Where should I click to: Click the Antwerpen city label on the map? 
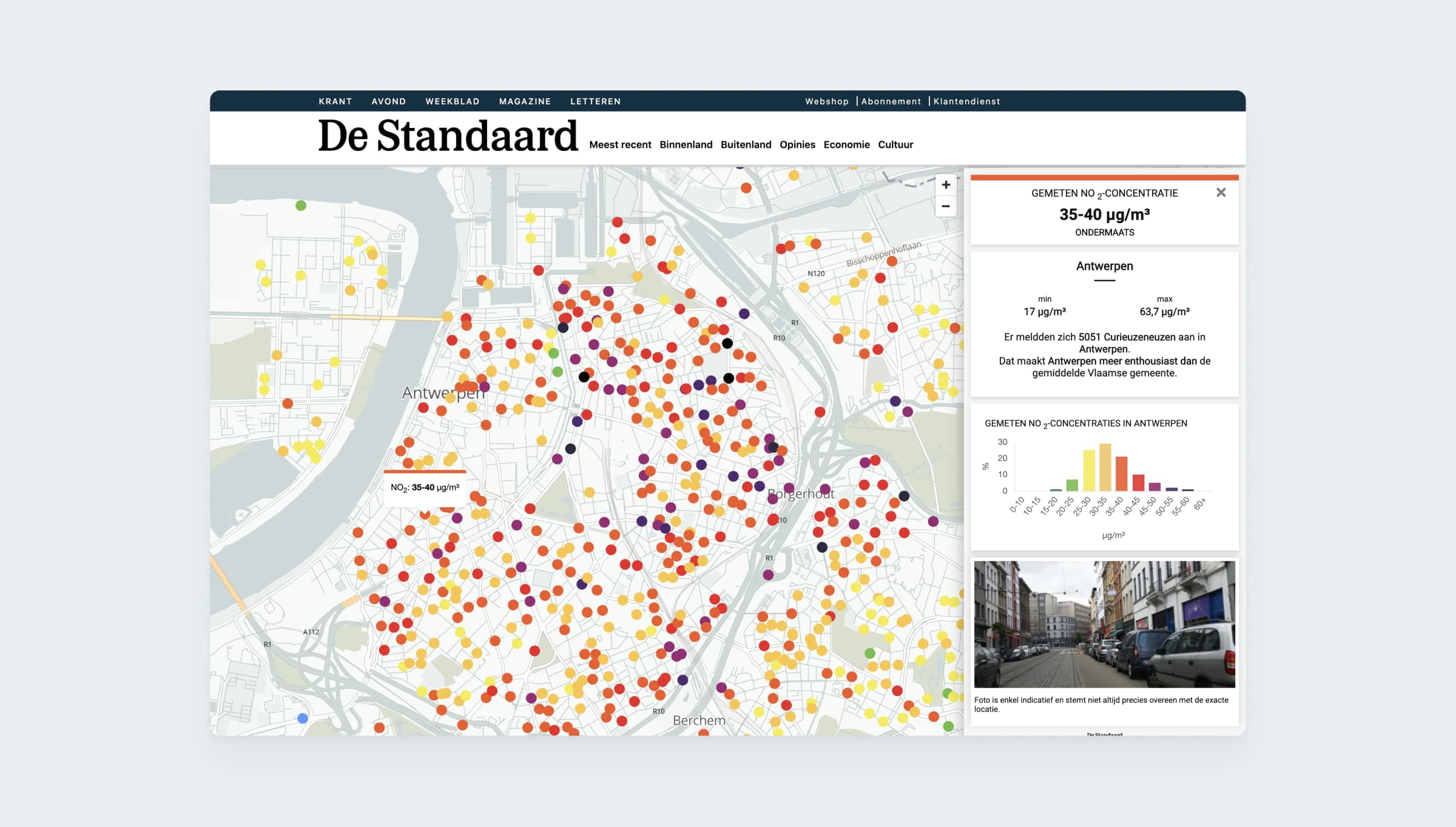(443, 393)
